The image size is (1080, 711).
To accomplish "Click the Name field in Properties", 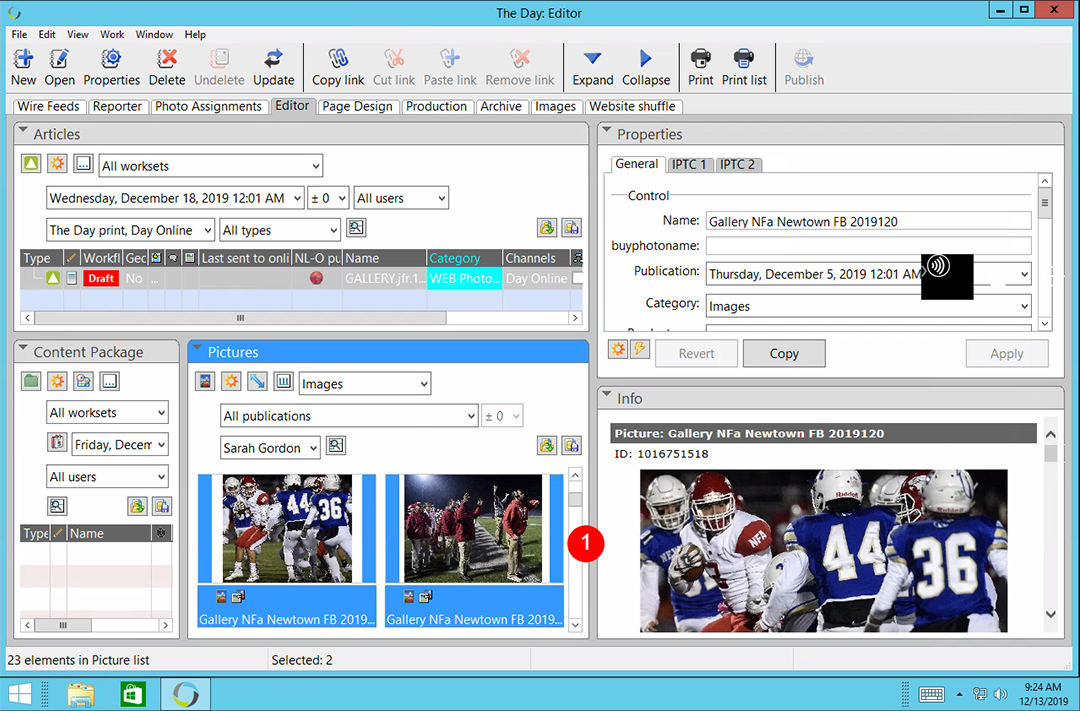I will (869, 221).
